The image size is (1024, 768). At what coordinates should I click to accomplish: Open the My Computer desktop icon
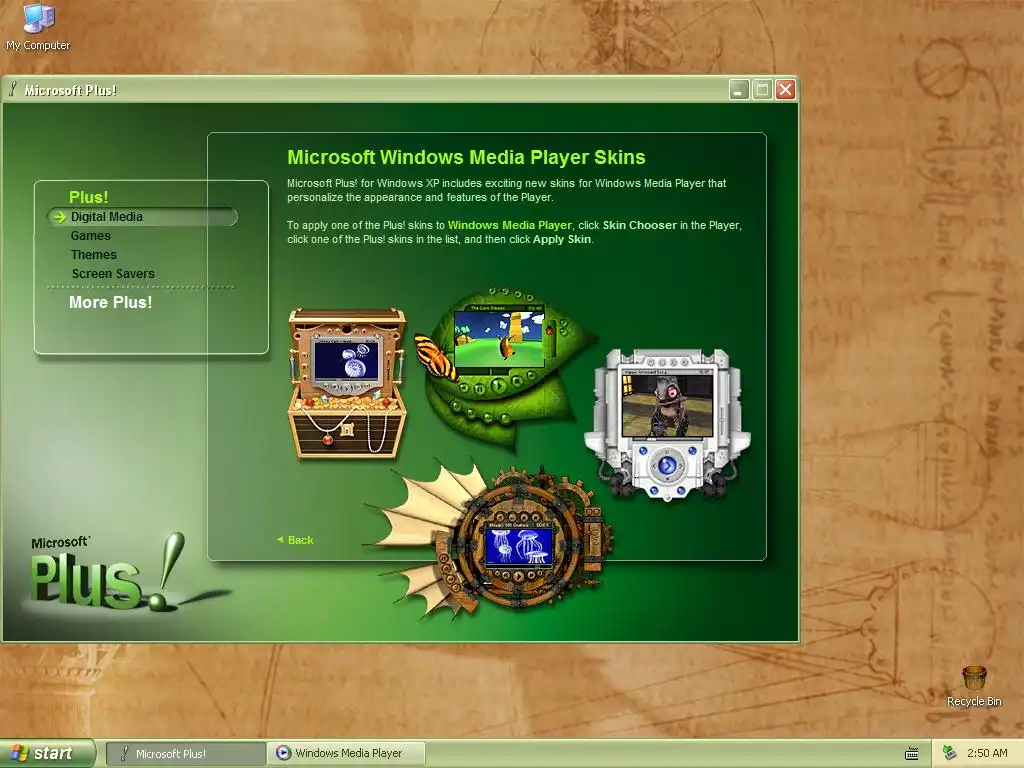pos(38,27)
